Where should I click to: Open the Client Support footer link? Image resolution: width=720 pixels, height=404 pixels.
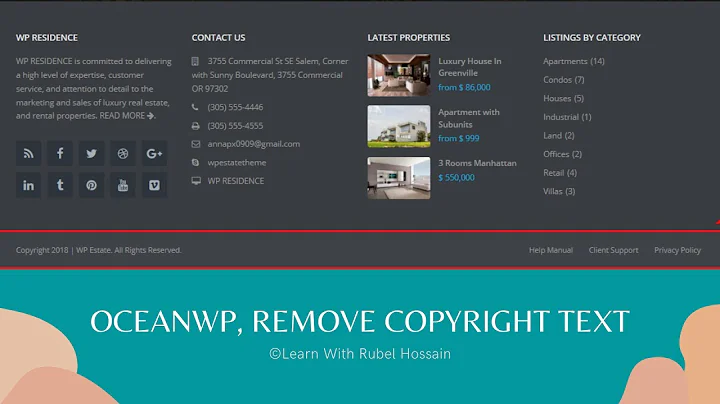click(x=613, y=250)
